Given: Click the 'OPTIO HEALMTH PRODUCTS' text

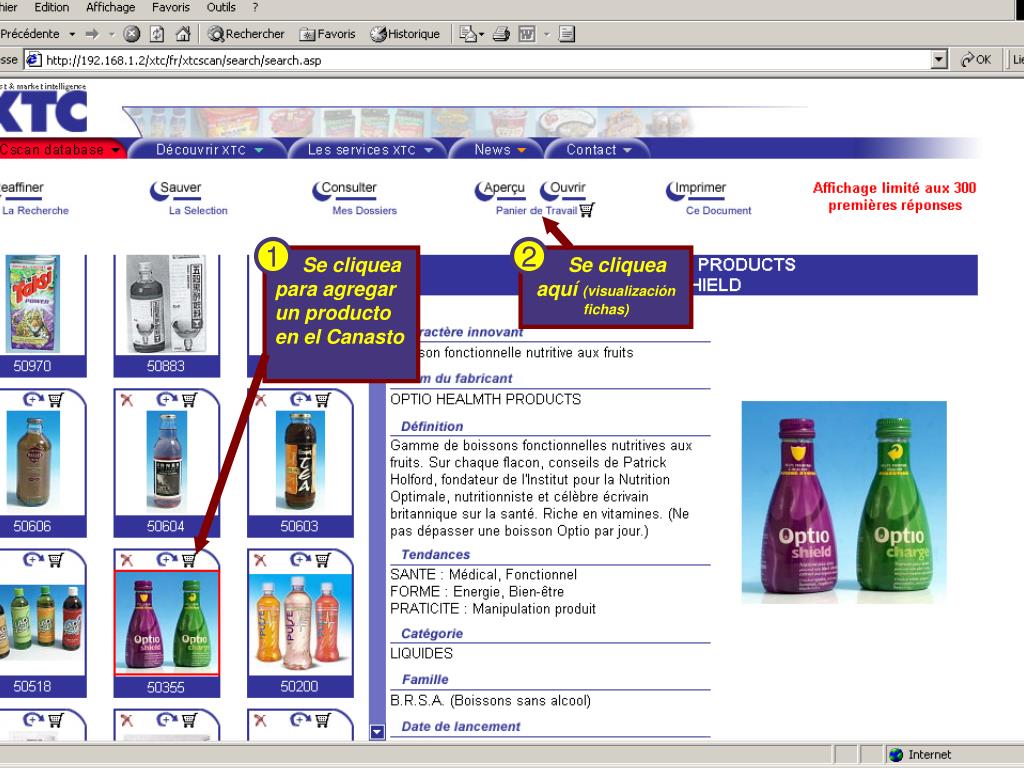Looking at the screenshot, I should [x=485, y=400].
